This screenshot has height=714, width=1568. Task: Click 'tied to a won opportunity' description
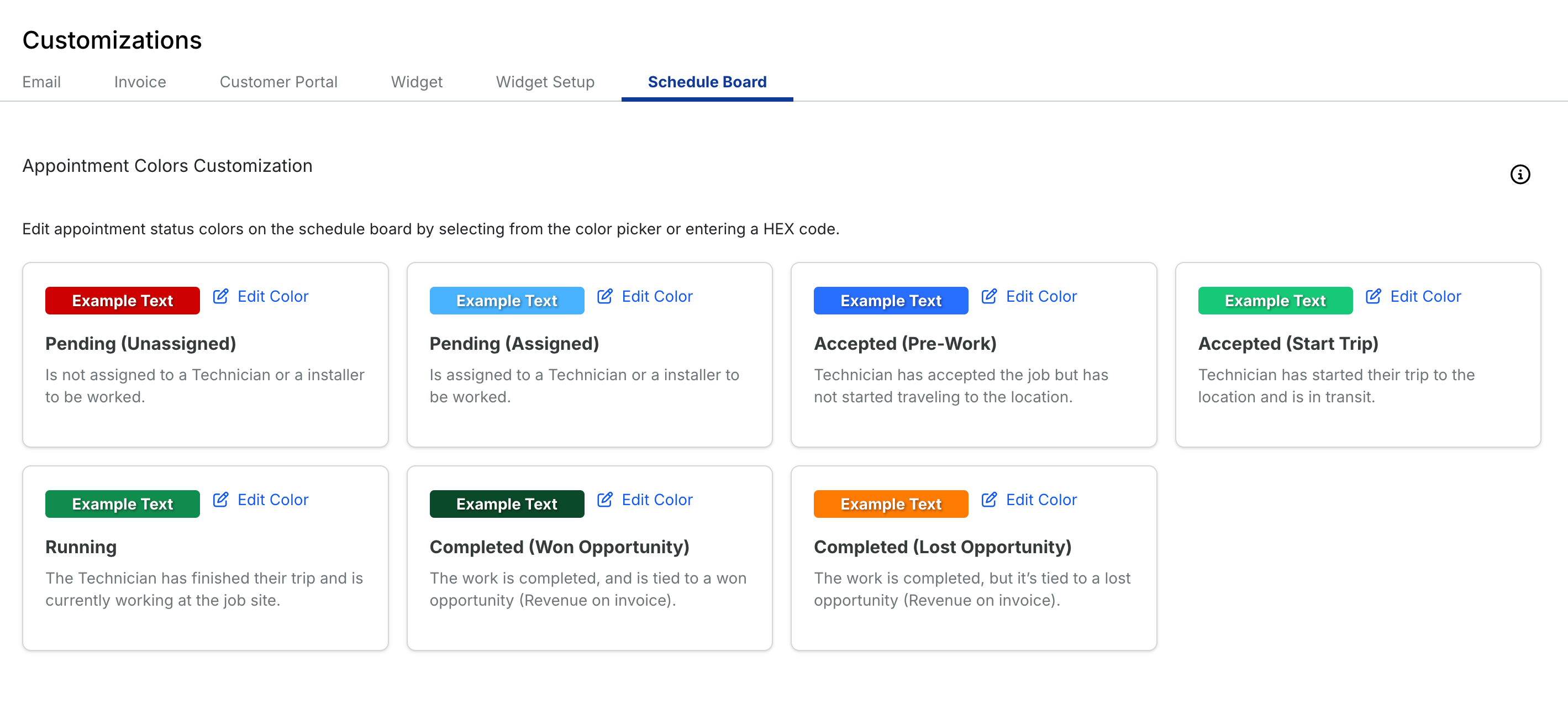coord(588,589)
